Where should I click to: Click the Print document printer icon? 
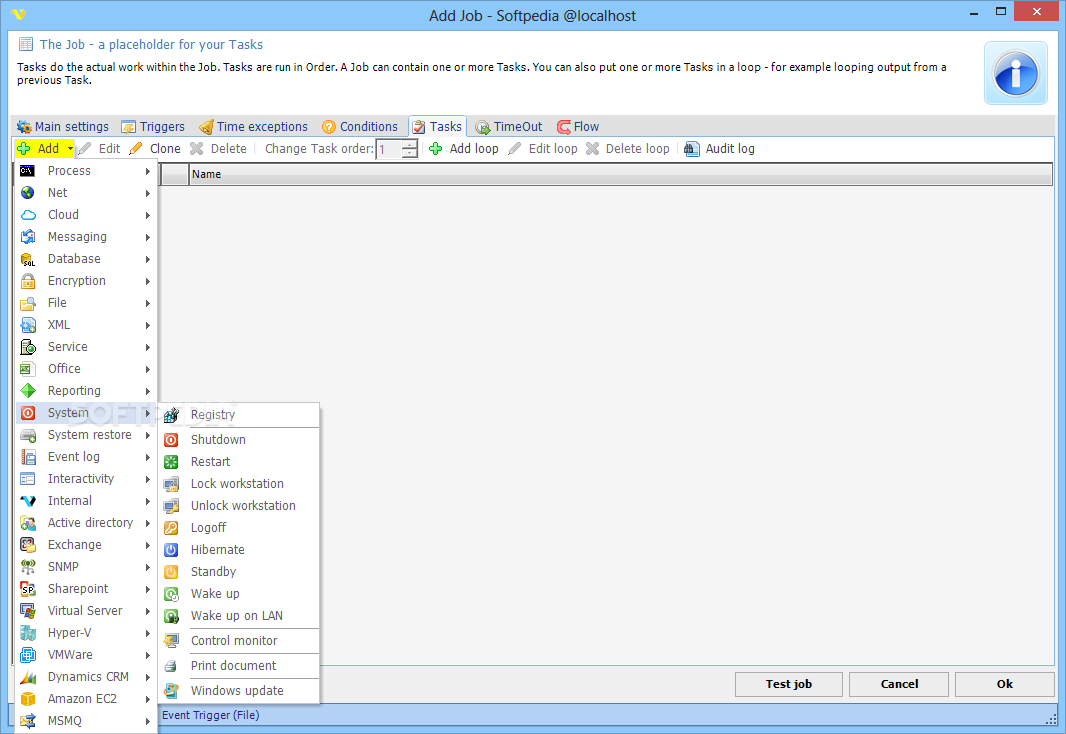(x=171, y=666)
